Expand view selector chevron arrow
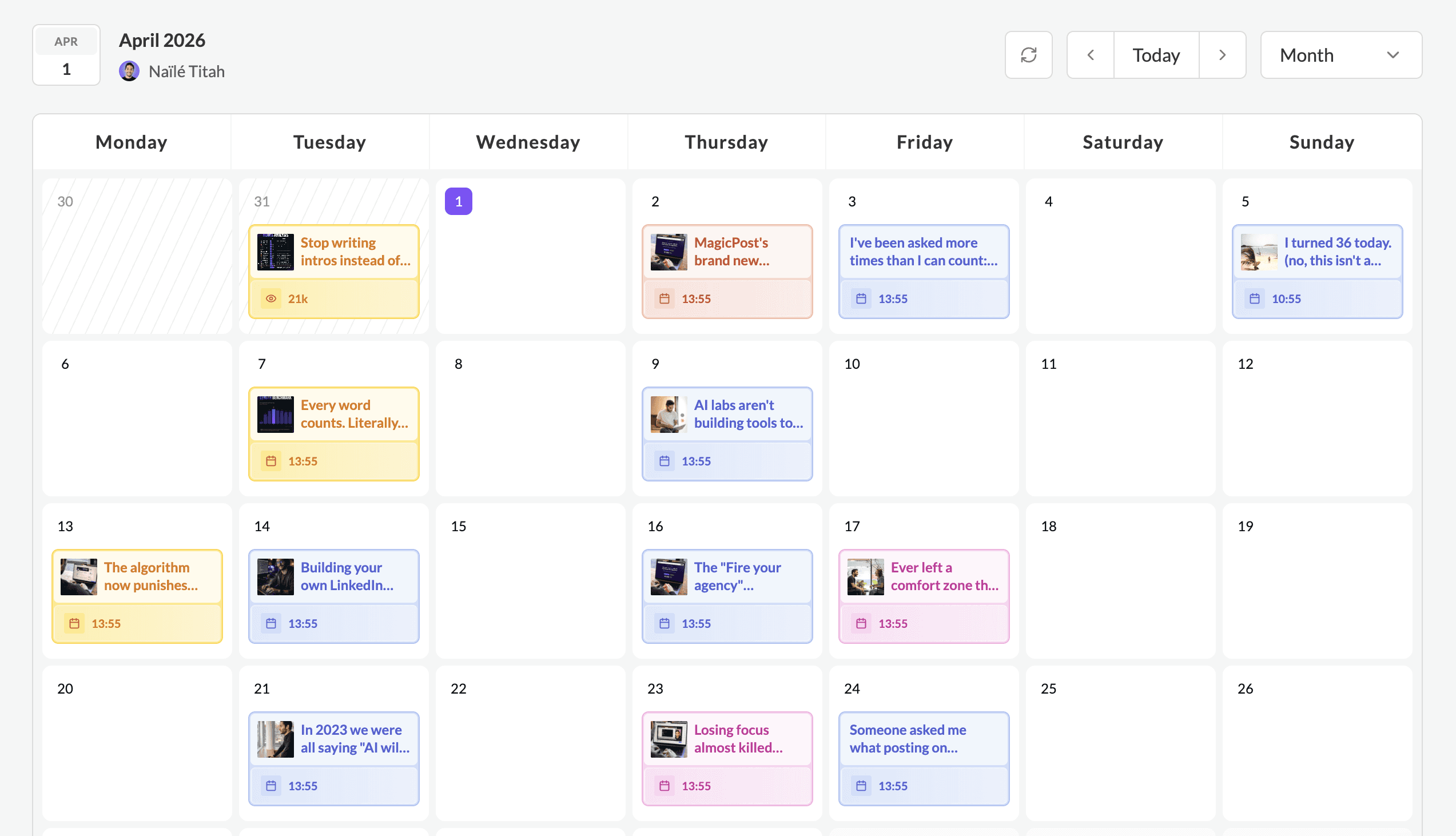Image resolution: width=1456 pixels, height=836 pixels. point(1393,55)
